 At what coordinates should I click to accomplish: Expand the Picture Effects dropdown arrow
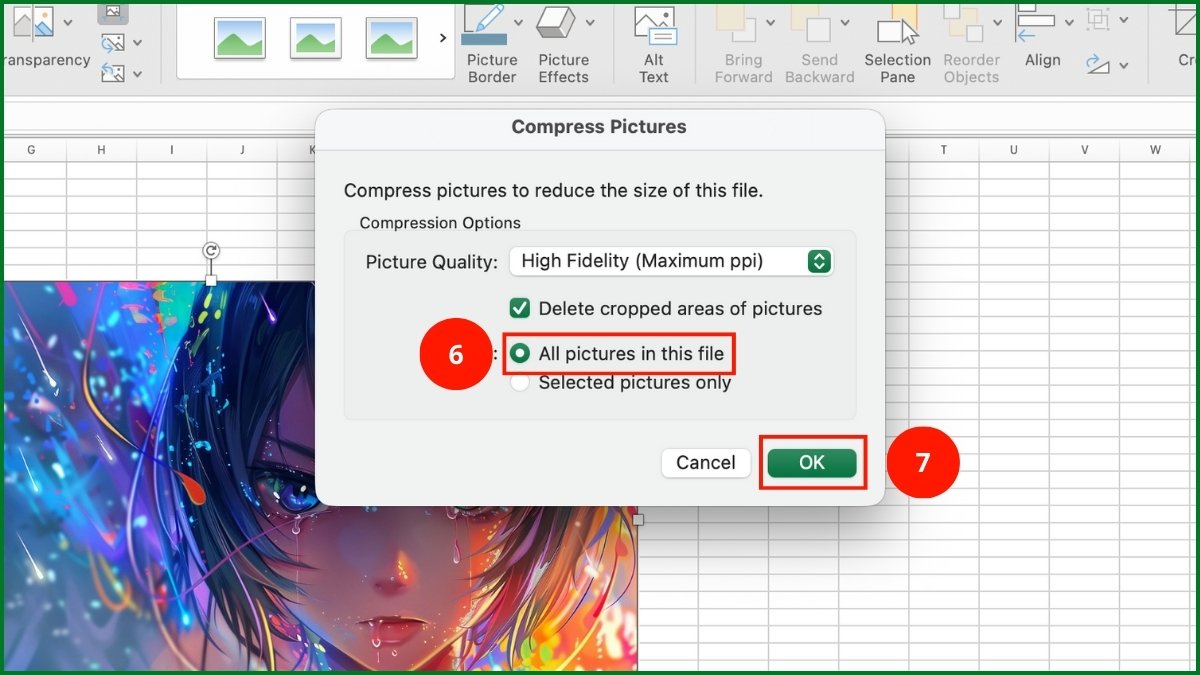pyautogui.click(x=589, y=20)
